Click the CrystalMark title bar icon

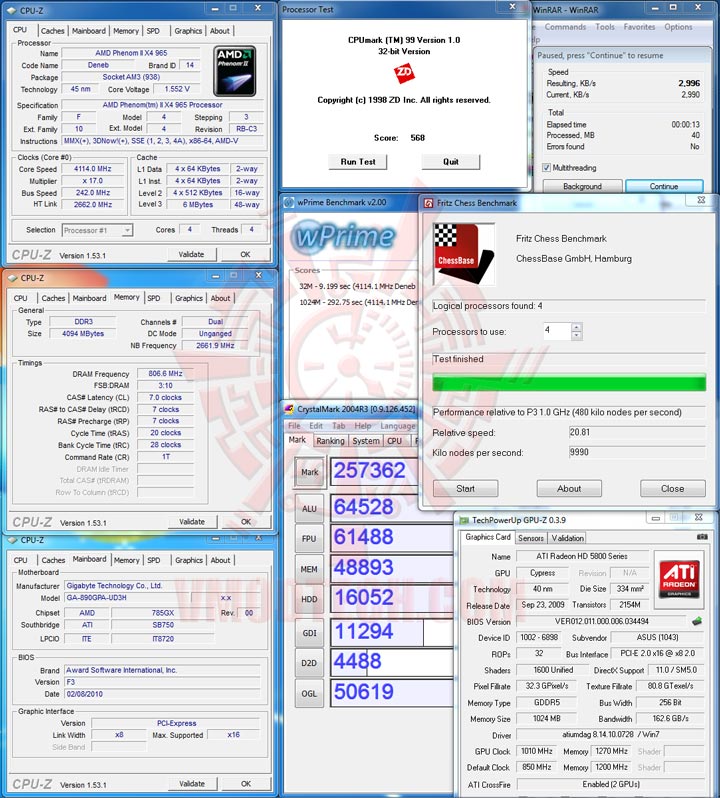point(289,409)
